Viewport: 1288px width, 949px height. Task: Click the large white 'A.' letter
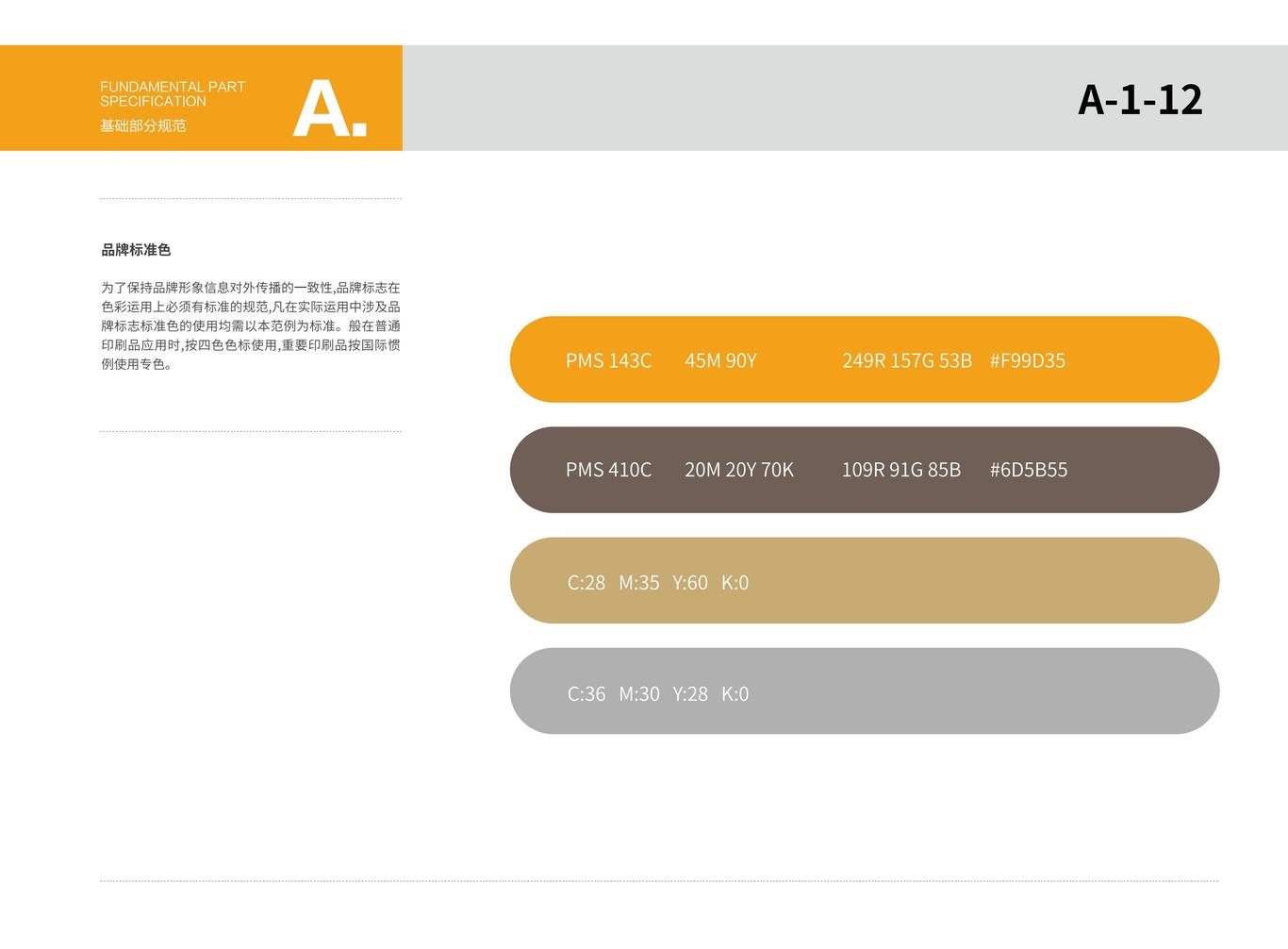(329, 108)
